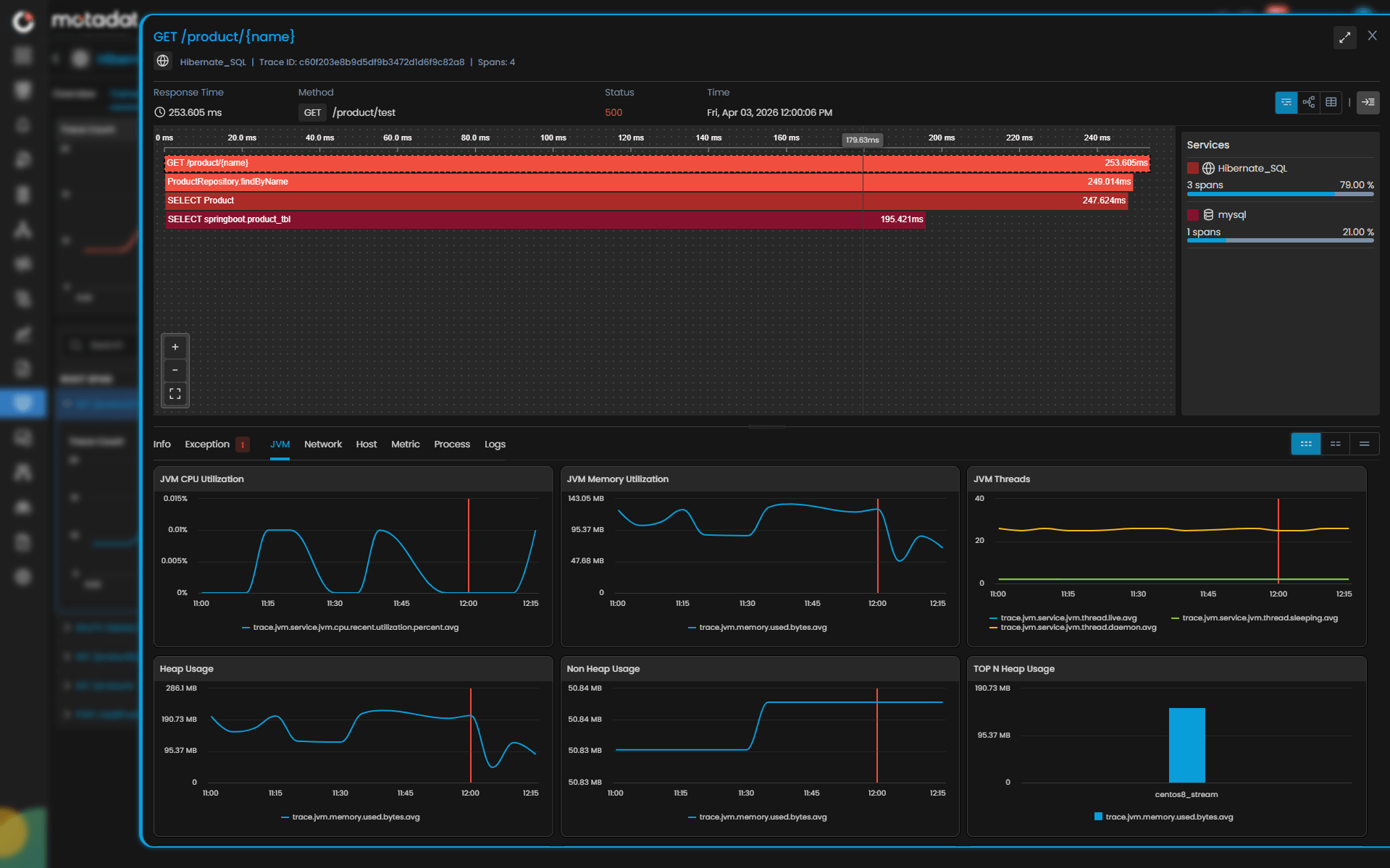Fit the waterfall to screen using the frame icon
This screenshot has height=868, width=1390.
tap(175, 393)
